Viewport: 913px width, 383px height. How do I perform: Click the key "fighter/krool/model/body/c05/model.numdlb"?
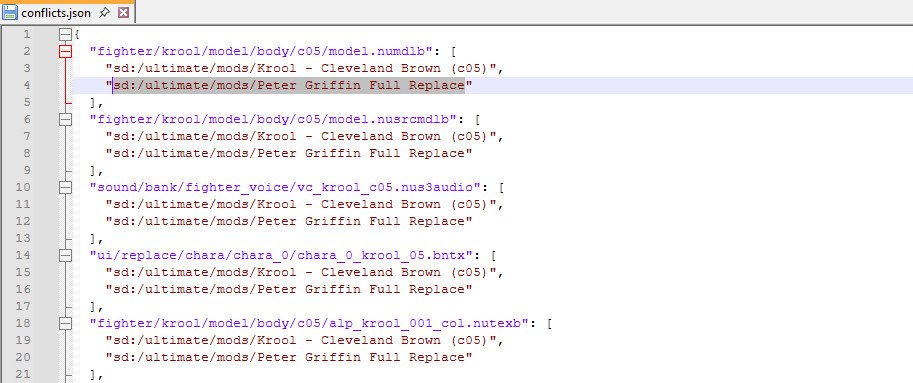point(261,51)
